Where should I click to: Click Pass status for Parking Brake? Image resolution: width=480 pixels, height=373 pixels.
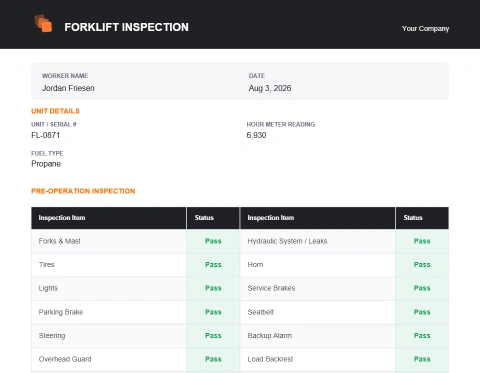pos(213,312)
